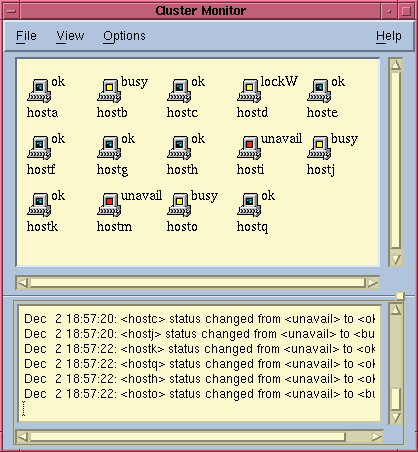Click the hoste ok host icon
This screenshot has width=418, height=452.
pyautogui.click(x=319, y=91)
